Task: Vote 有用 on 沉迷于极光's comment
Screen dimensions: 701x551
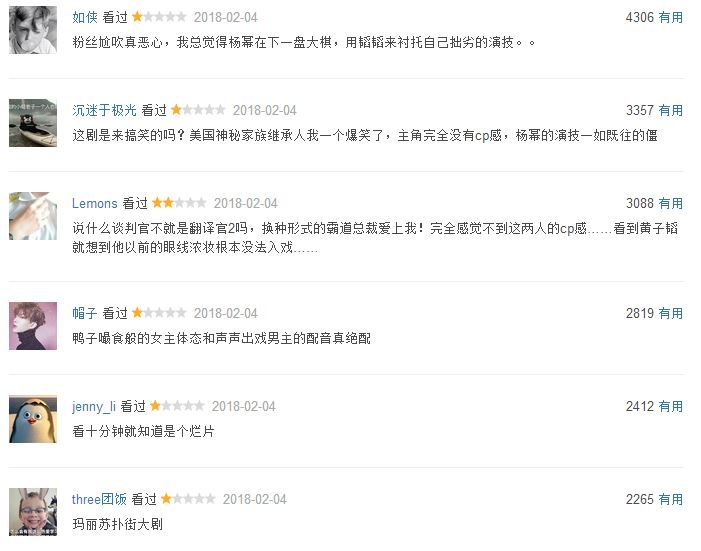Action: pyautogui.click(x=670, y=110)
